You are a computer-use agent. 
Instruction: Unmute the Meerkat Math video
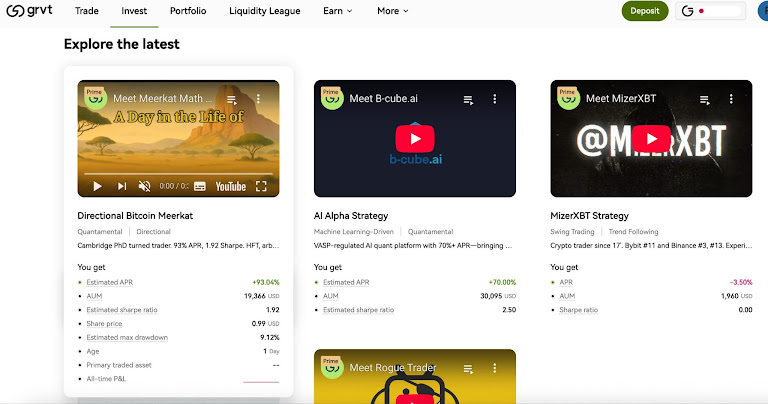pyautogui.click(x=144, y=186)
